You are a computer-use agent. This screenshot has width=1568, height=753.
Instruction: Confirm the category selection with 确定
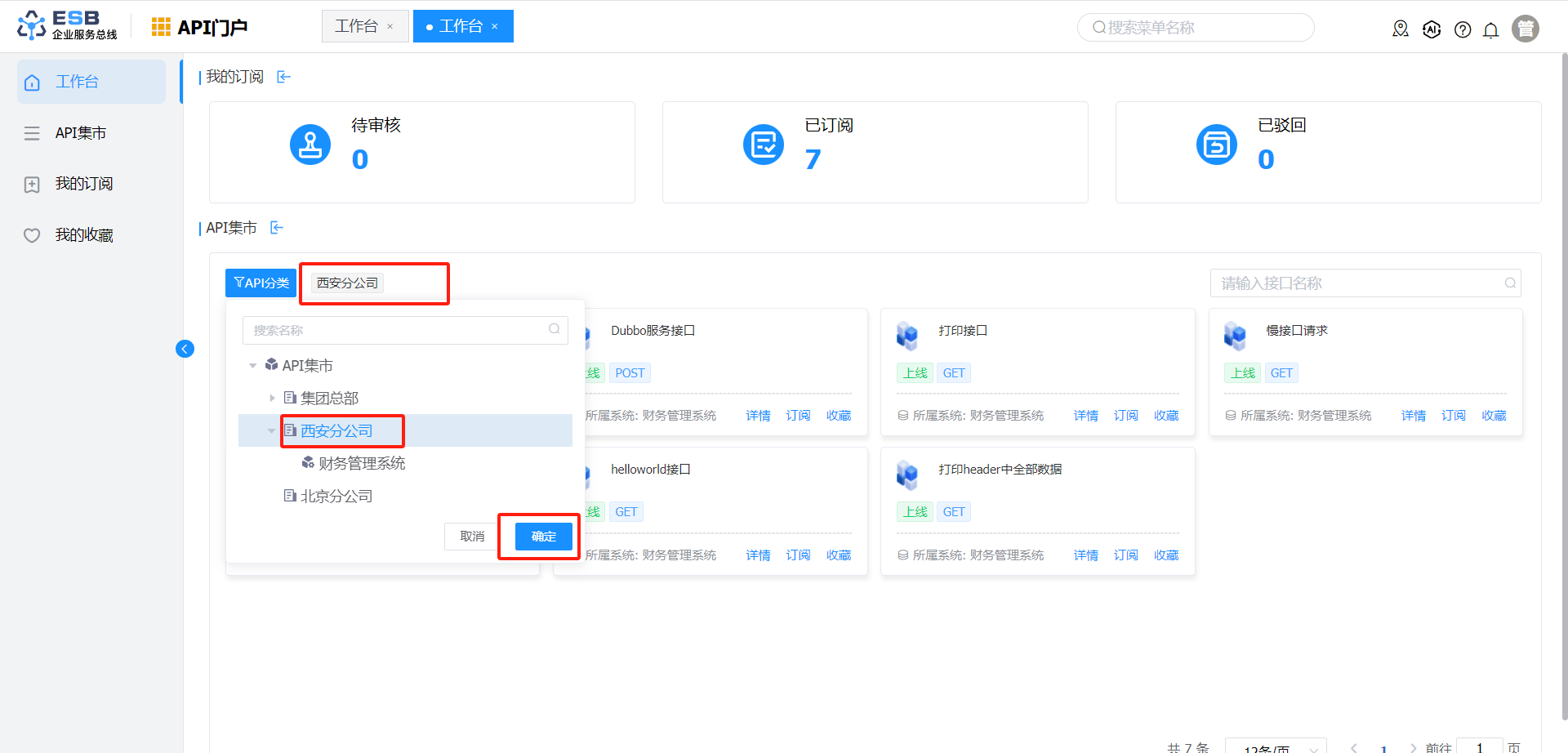pyautogui.click(x=544, y=537)
